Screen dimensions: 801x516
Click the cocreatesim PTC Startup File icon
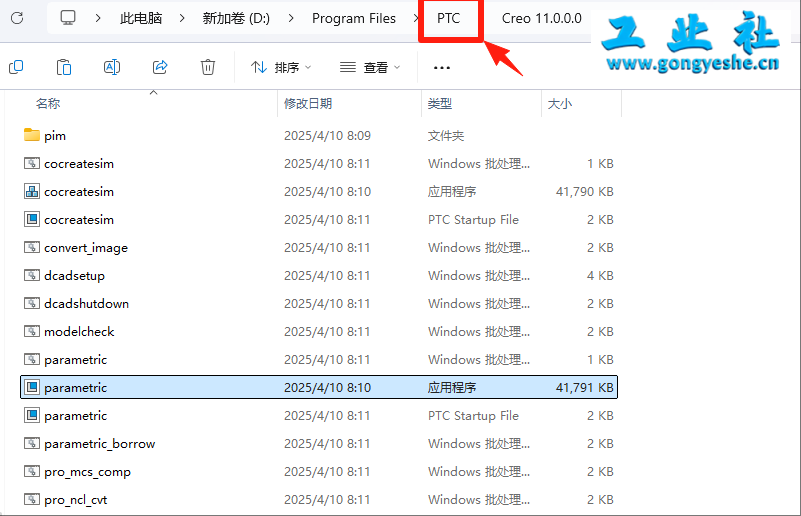32,219
